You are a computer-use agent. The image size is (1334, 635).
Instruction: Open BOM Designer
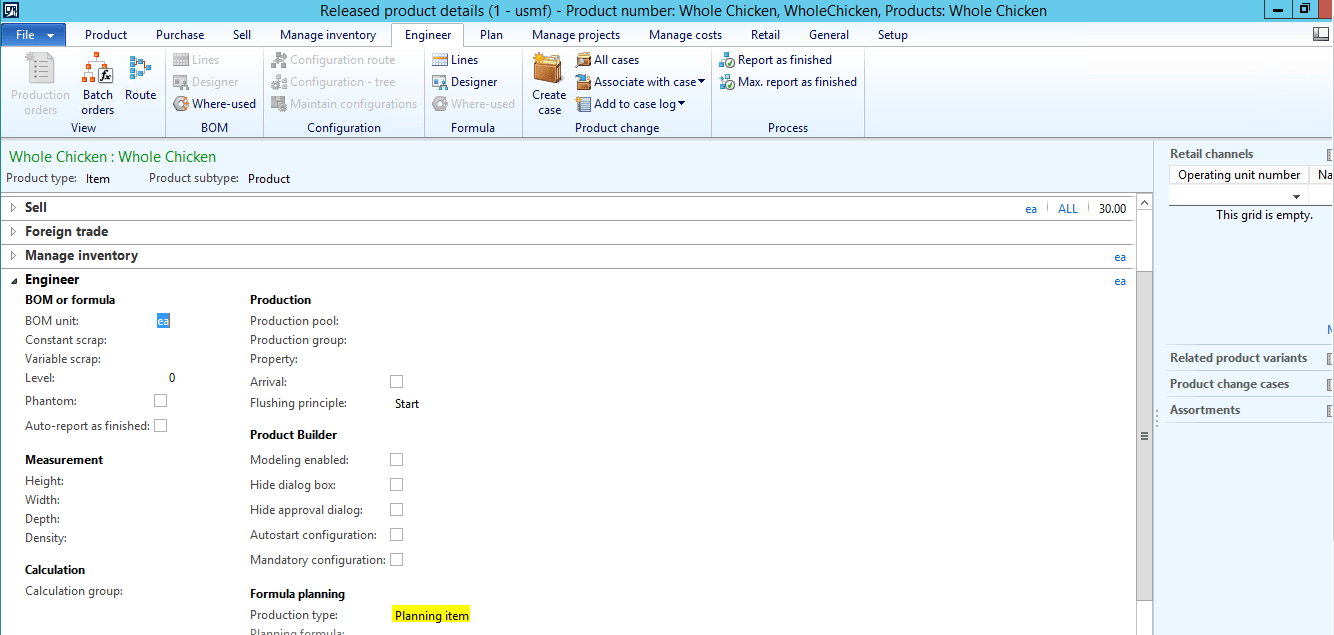point(206,82)
